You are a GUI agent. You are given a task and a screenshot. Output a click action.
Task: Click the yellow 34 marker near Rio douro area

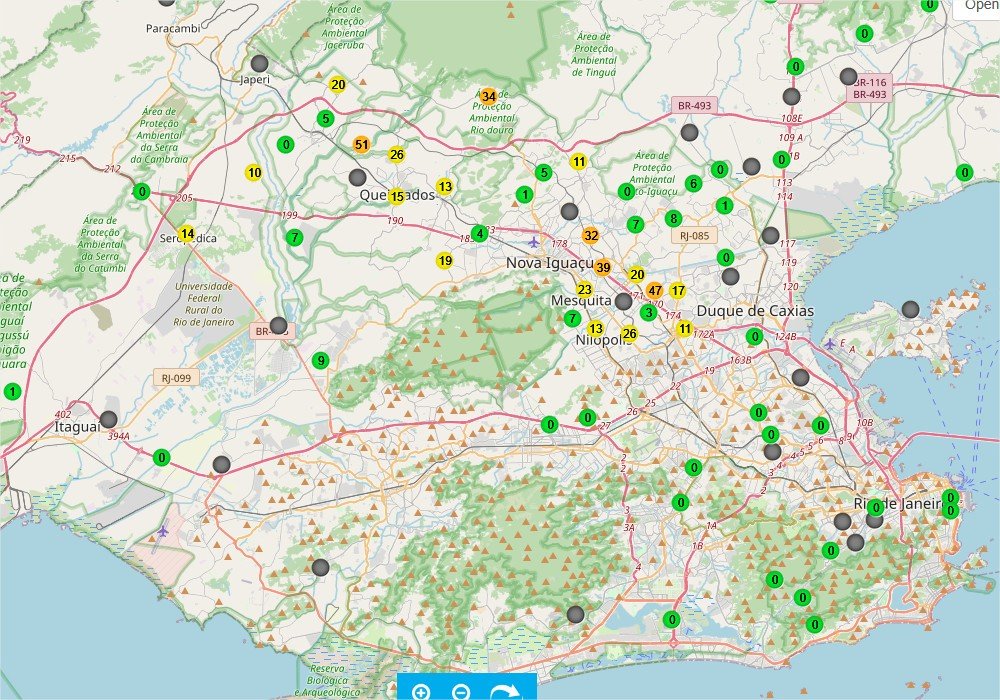pyautogui.click(x=487, y=96)
